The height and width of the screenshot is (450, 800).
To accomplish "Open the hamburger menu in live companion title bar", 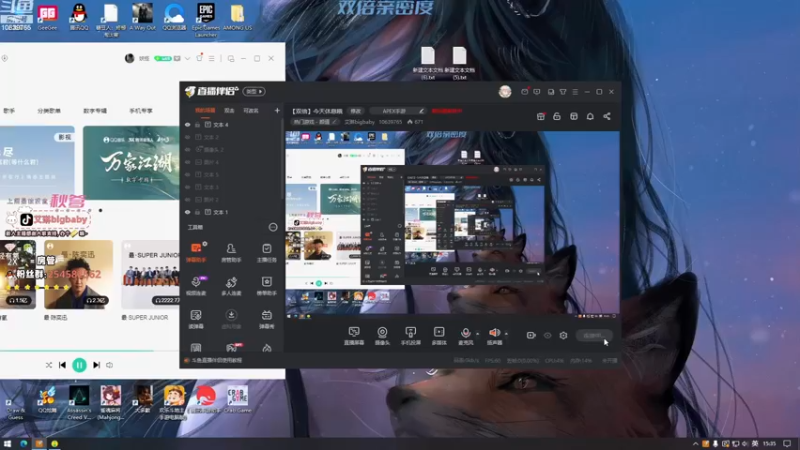I will pos(575,92).
